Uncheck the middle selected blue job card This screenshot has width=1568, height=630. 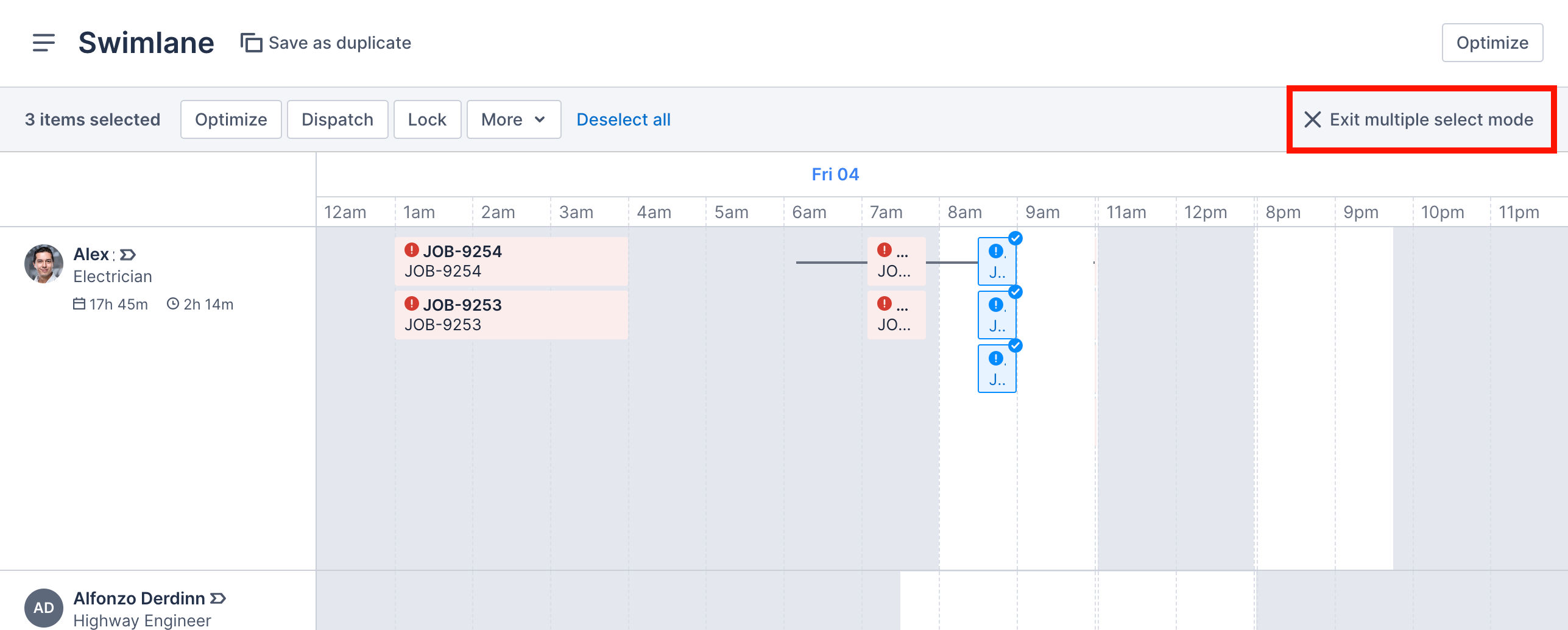pos(1015,292)
